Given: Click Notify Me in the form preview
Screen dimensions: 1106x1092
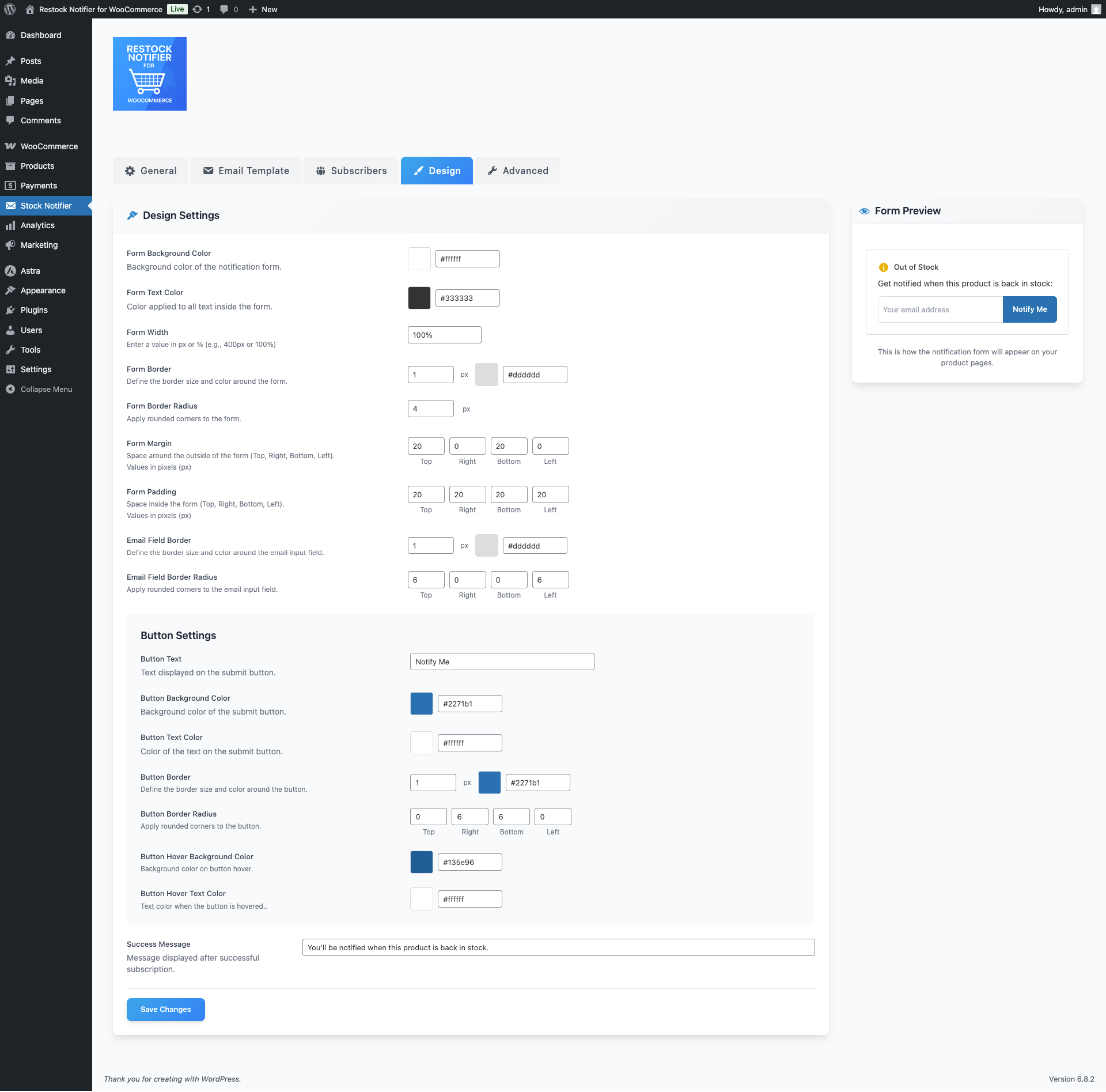Looking at the screenshot, I should pos(1029,309).
